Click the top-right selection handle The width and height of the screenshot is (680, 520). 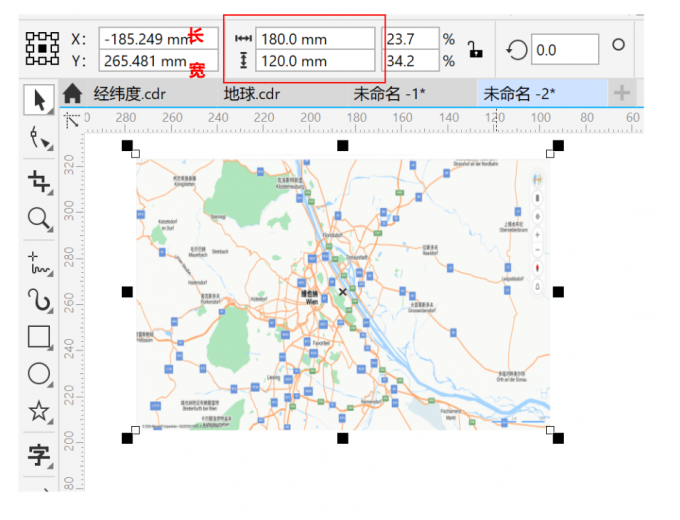tap(558, 146)
